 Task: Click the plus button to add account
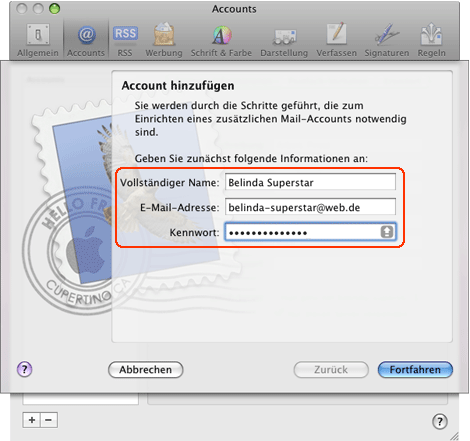(32, 420)
